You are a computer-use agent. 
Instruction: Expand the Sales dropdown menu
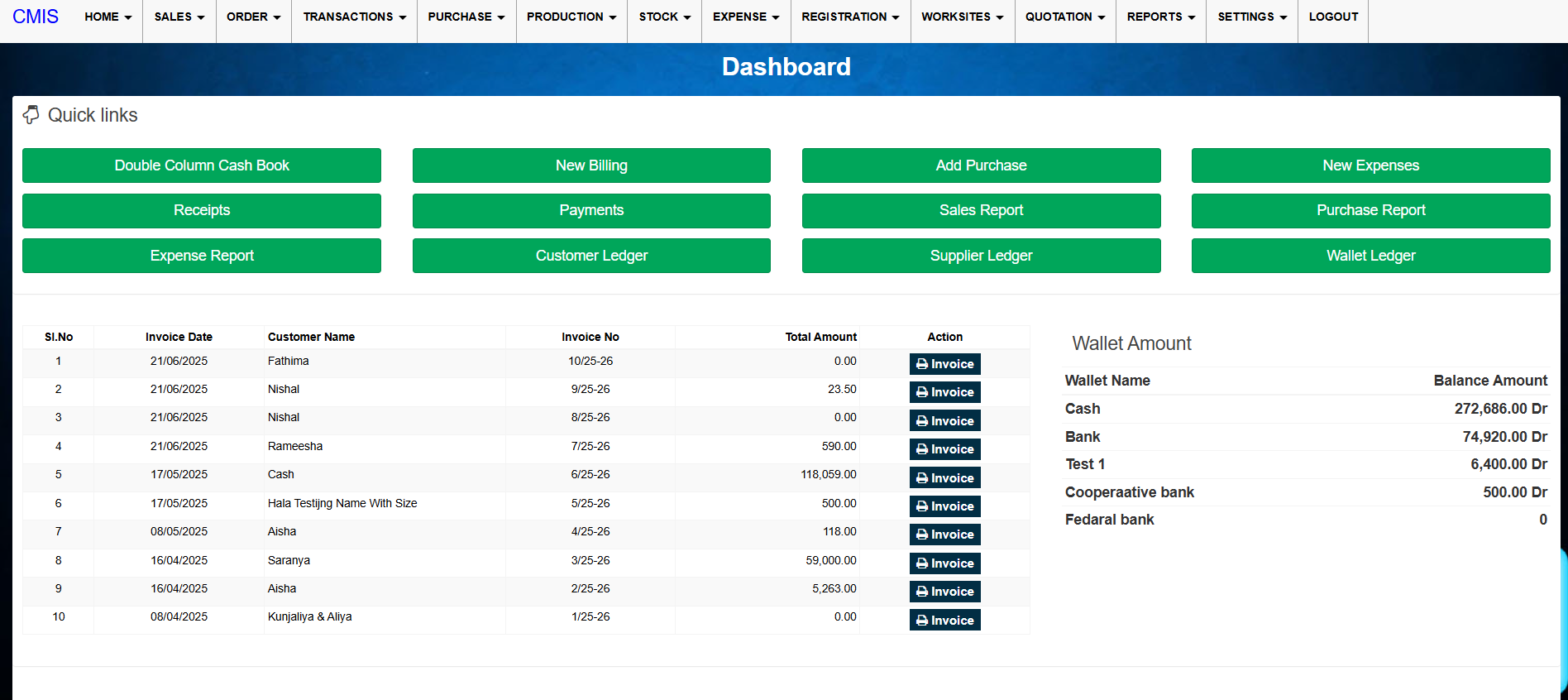[179, 17]
